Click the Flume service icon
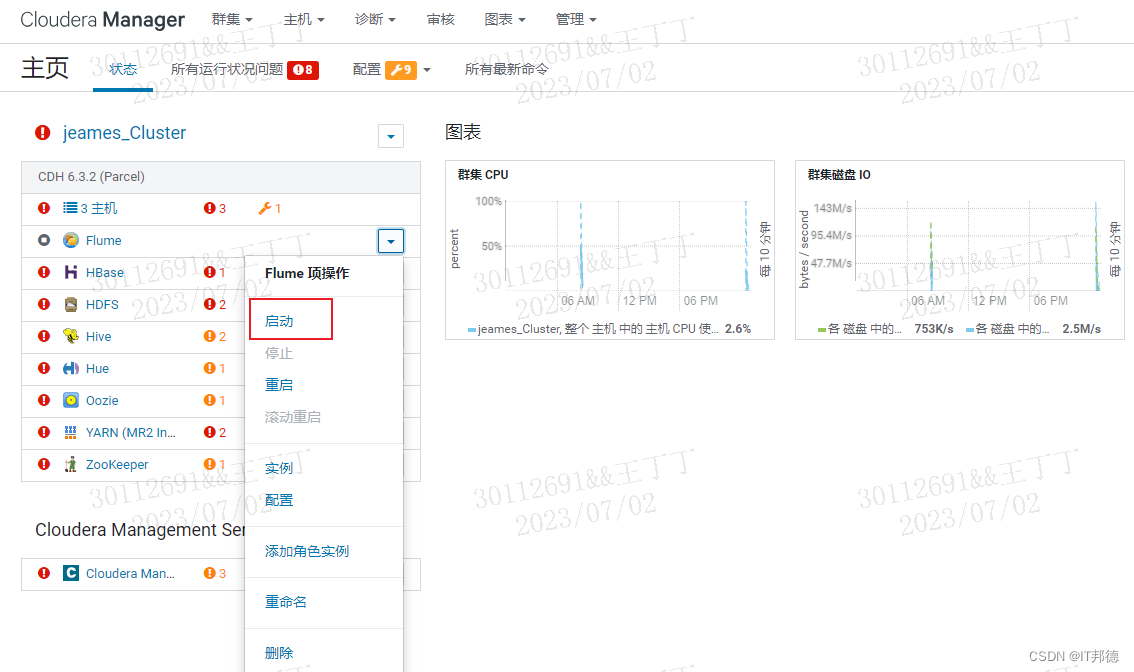Viewport: 1134px width, 672px height. 71,240
